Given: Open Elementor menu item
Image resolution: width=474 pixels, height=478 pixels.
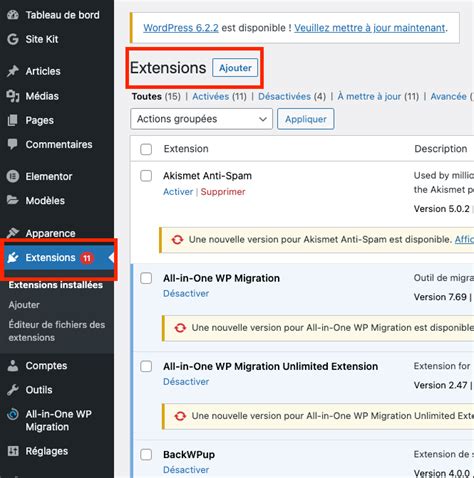Looking at the screenshot, I should (49, 176).
